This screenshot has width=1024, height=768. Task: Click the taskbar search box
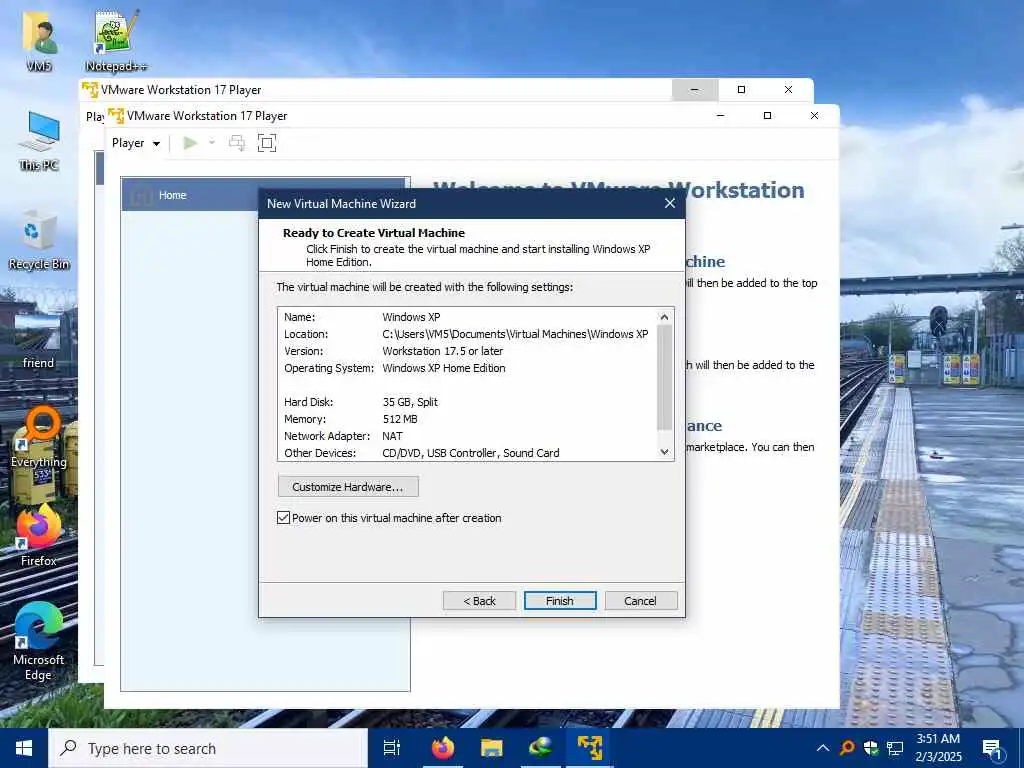[x=208, y=748]
